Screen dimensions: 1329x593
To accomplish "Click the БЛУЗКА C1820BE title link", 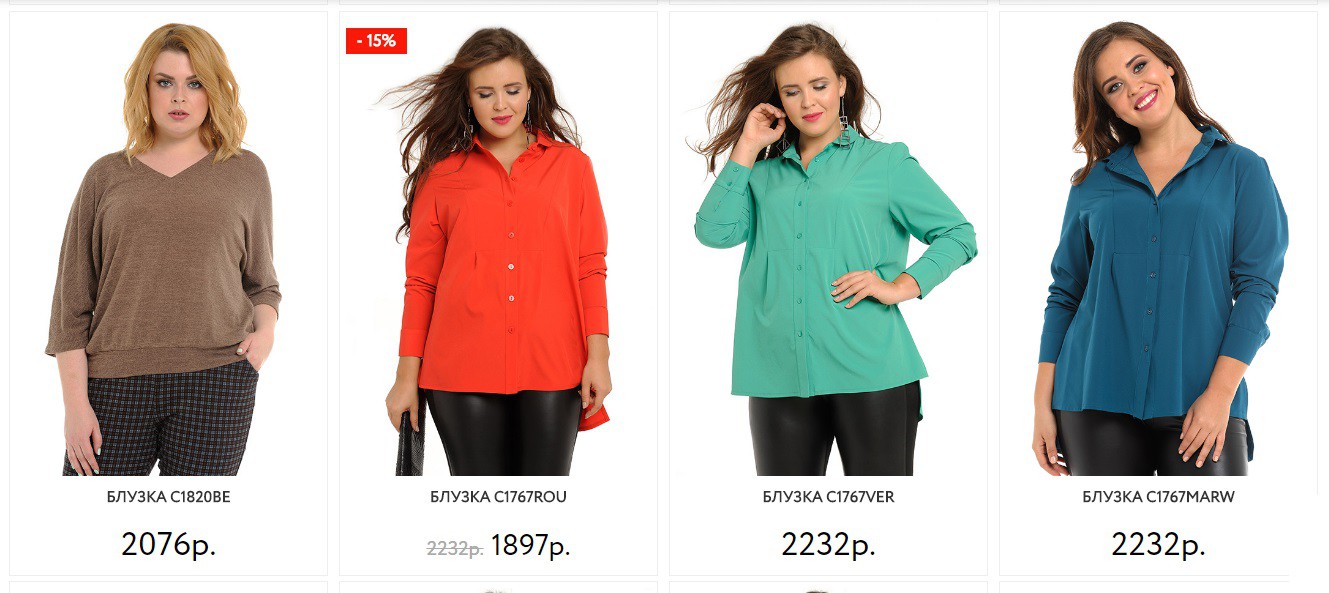I will (x=168, y=497).
